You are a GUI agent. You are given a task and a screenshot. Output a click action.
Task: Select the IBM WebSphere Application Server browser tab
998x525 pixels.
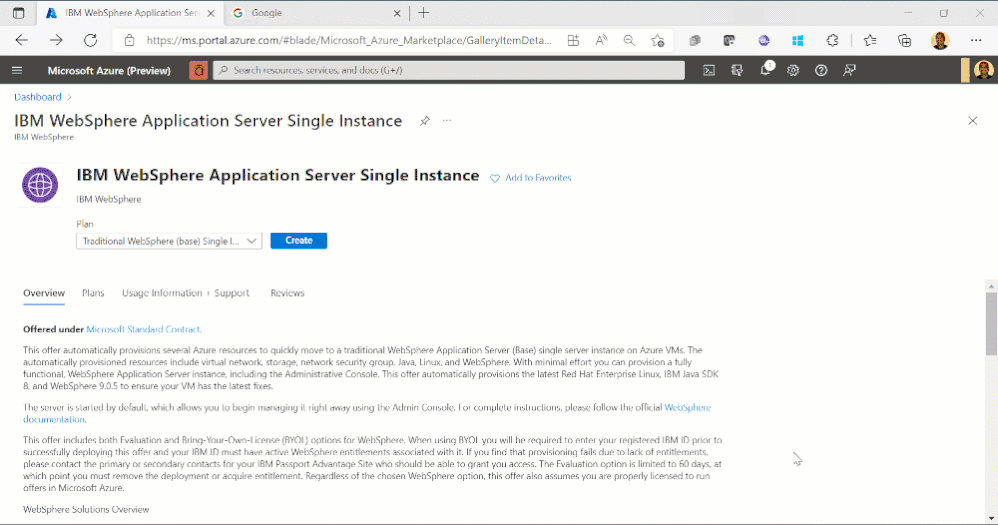pyautogui.click(x=130, y=13)
